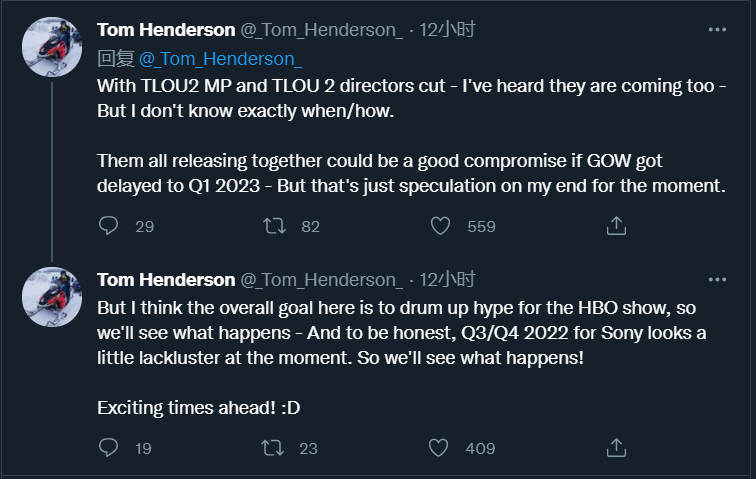Reply to the first tweet about TLOU2 MP
The image size is (756, 479).
tap(110, 226)
